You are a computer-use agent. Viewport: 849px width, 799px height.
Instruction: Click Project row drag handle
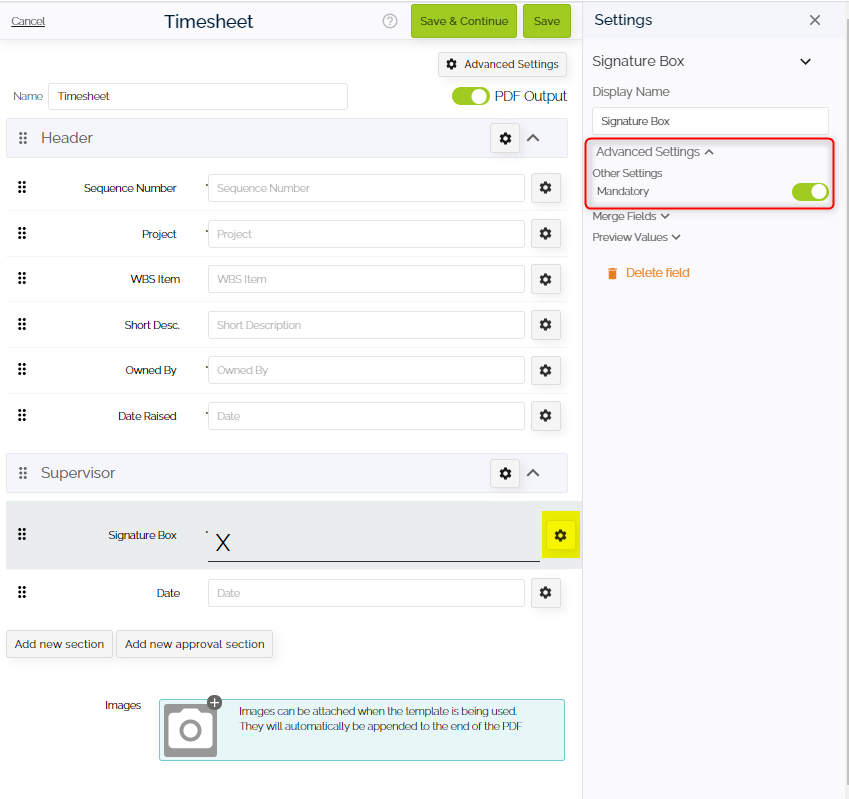point(22,233)
